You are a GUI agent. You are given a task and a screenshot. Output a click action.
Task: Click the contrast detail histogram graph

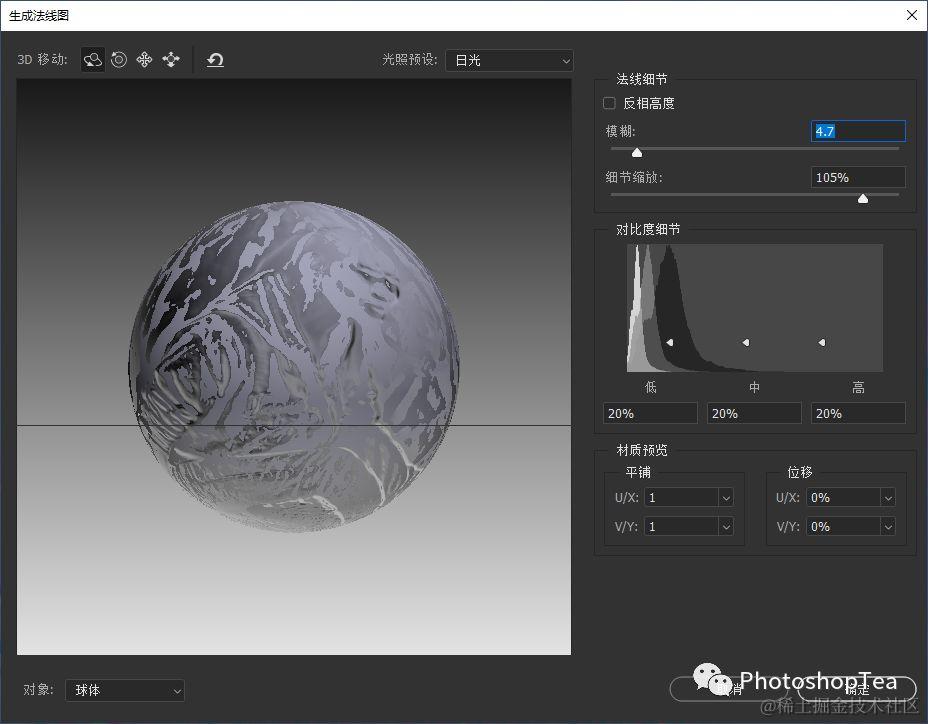755,308
